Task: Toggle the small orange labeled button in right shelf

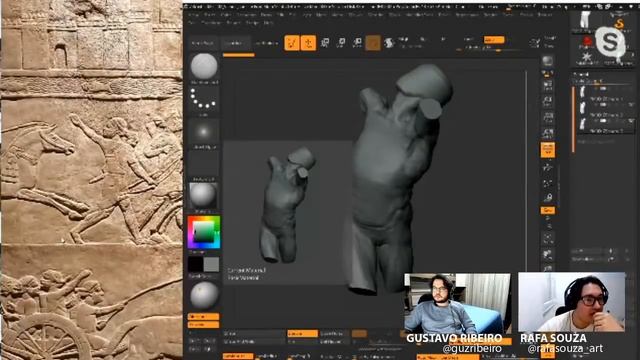Action: pyautogui.click(x=548, y=211)
